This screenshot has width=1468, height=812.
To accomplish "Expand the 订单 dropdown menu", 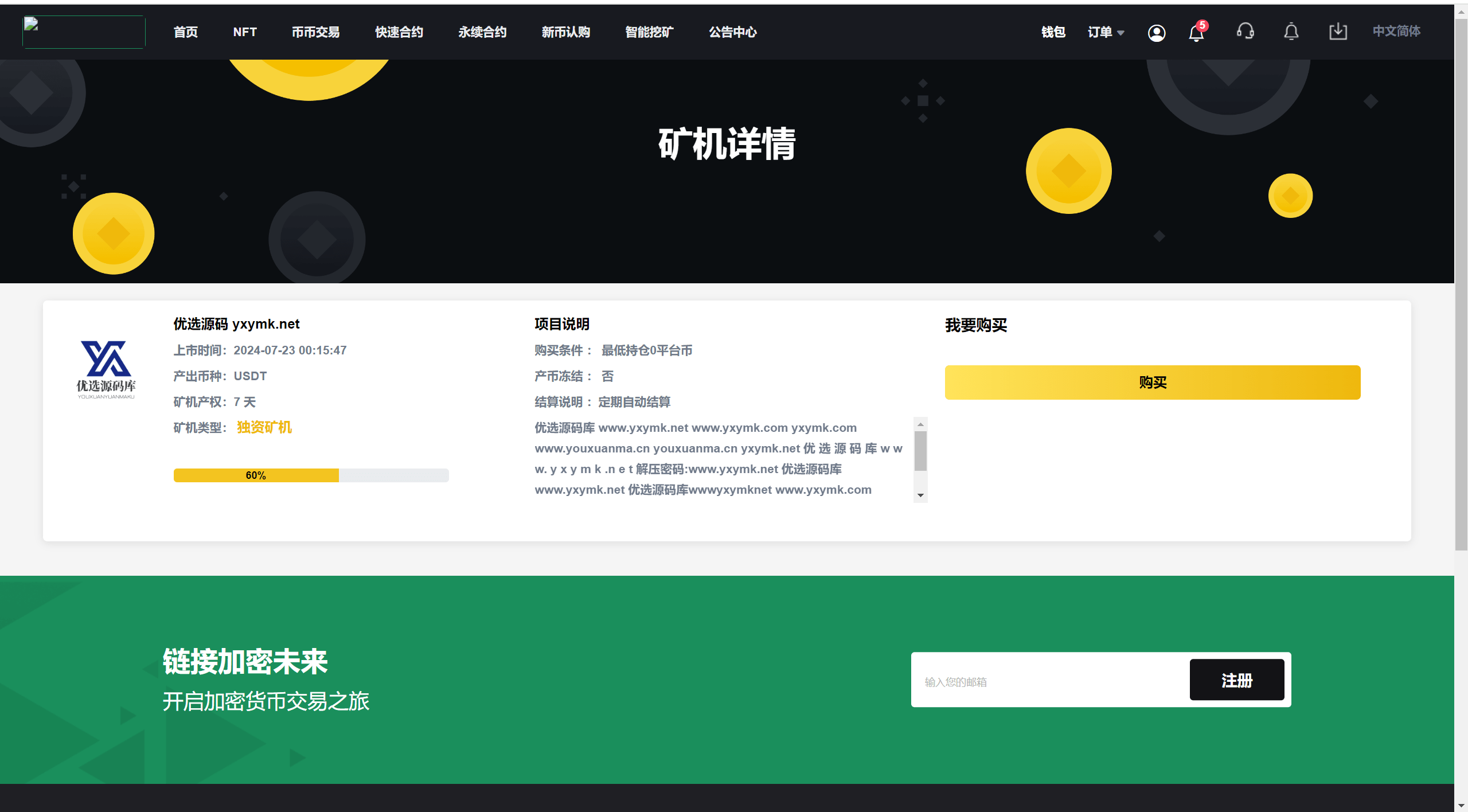I will [1106, 32].
